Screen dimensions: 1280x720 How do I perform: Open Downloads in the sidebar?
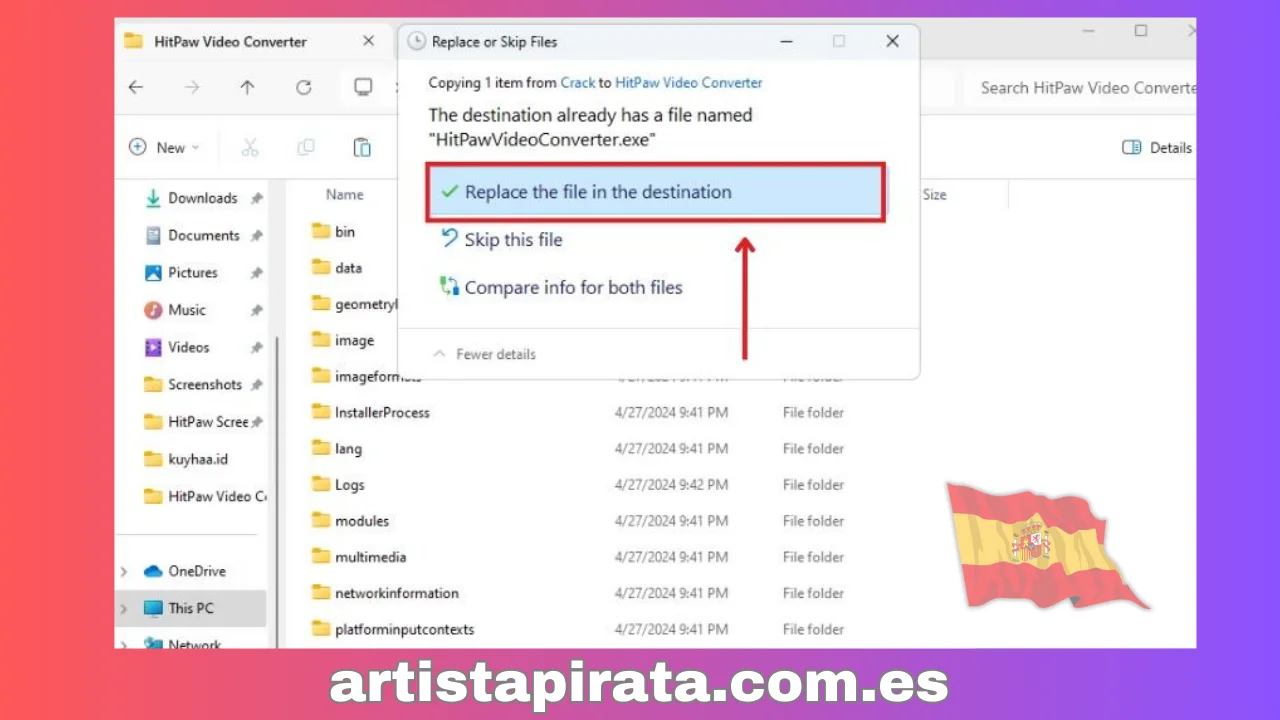pos(203,198)
